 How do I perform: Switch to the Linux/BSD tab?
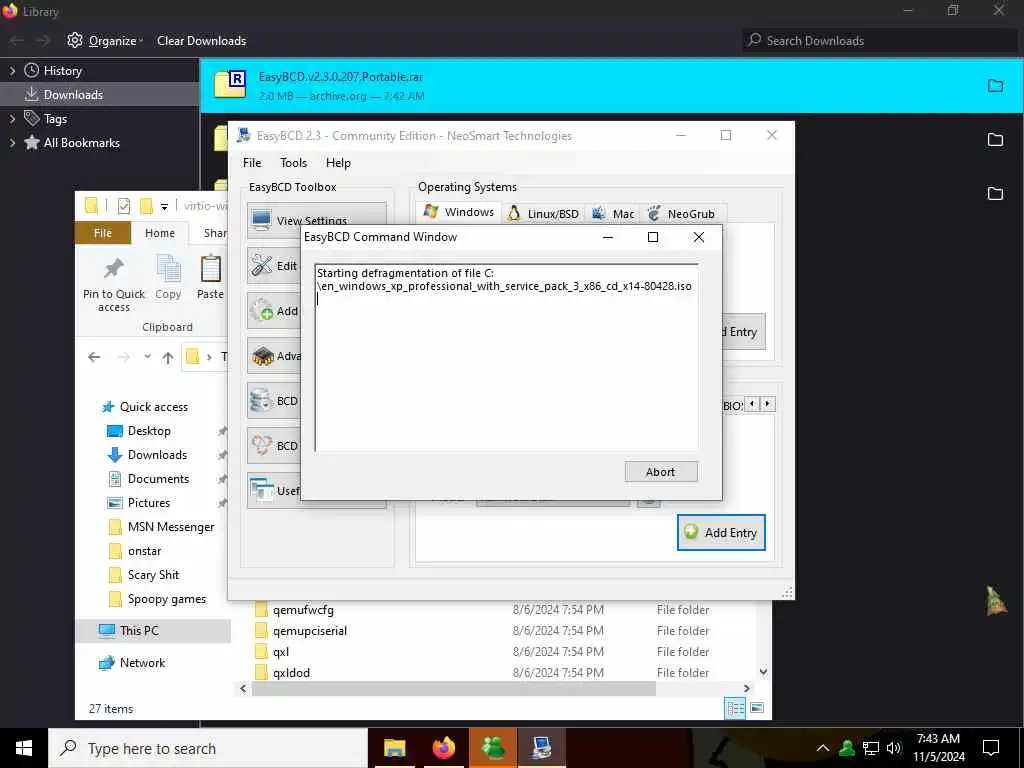point(543,213)
